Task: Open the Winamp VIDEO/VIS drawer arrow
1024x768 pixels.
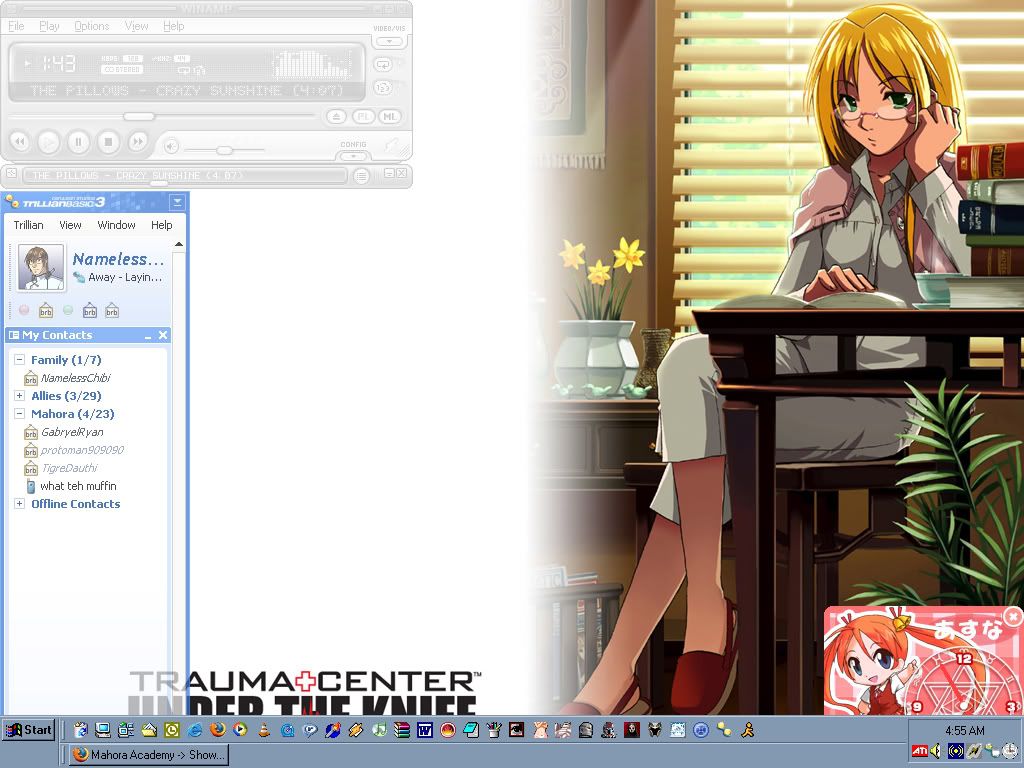Action: pyautogui.click(x=389, y=41)
